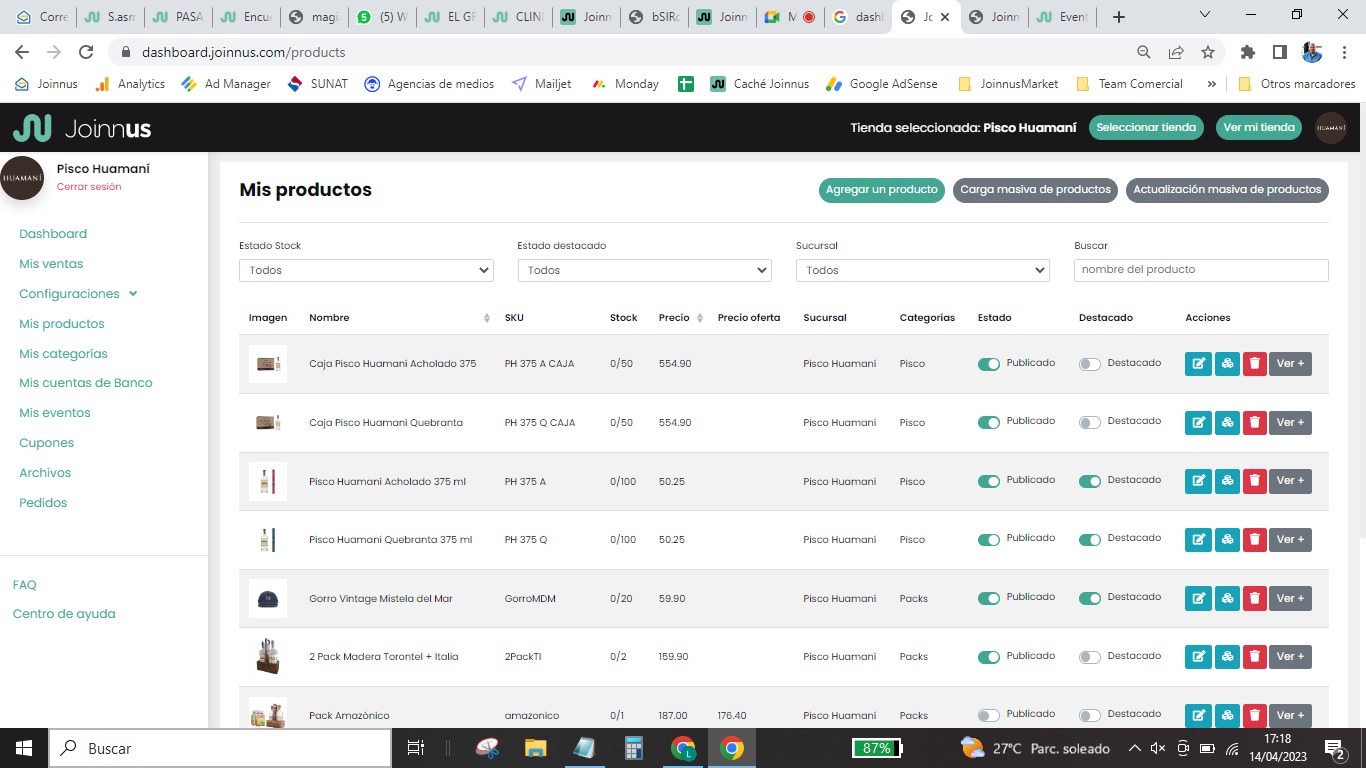Disable Destacado for Pisco Huamani Acholado 375 ml
This screenshot has width=1366, height=768.
[1089, 481]
